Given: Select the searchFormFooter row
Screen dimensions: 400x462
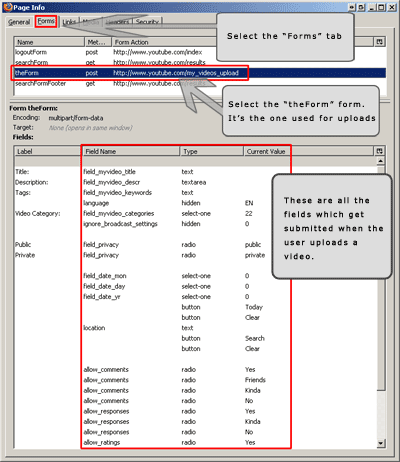Looking at the screenshot, I should [x=200, y=84].
